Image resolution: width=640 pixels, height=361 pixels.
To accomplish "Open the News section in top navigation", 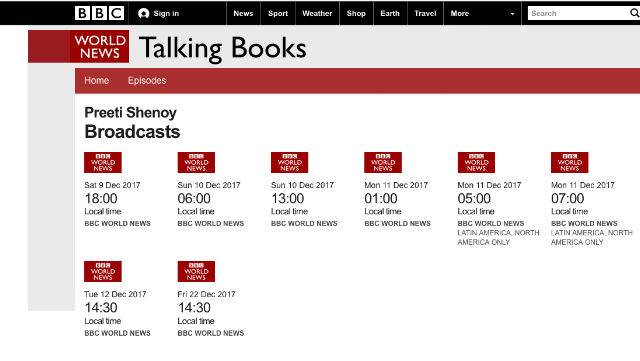I will click(x=243, y=13).
